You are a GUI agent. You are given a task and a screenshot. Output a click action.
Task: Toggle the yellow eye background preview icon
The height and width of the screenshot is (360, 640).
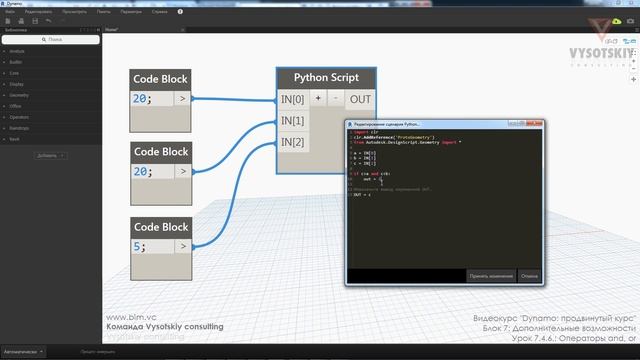click(616, 21)
